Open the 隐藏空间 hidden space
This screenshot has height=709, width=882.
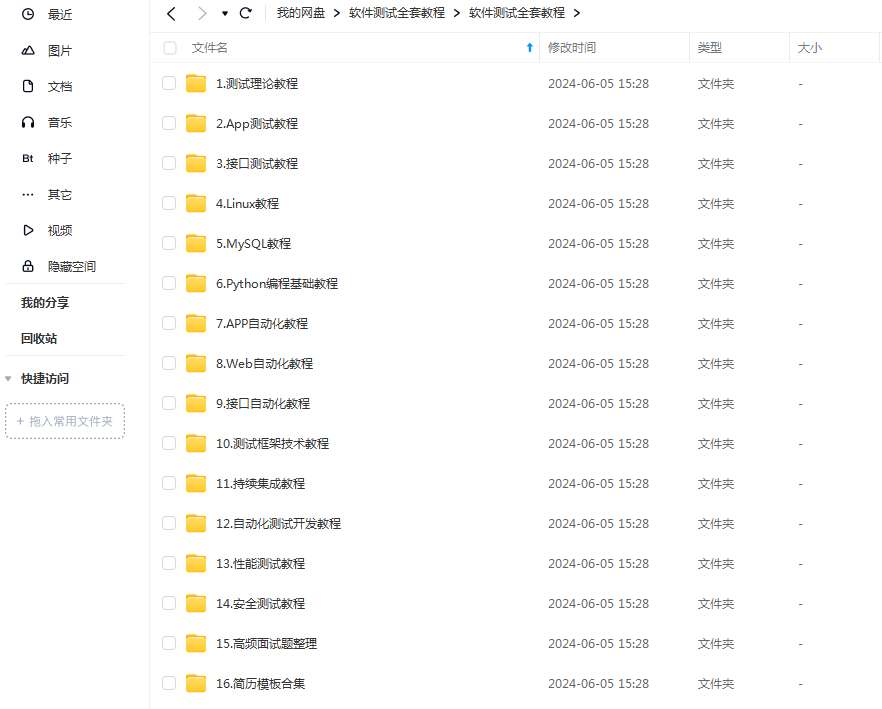point(59,266)
